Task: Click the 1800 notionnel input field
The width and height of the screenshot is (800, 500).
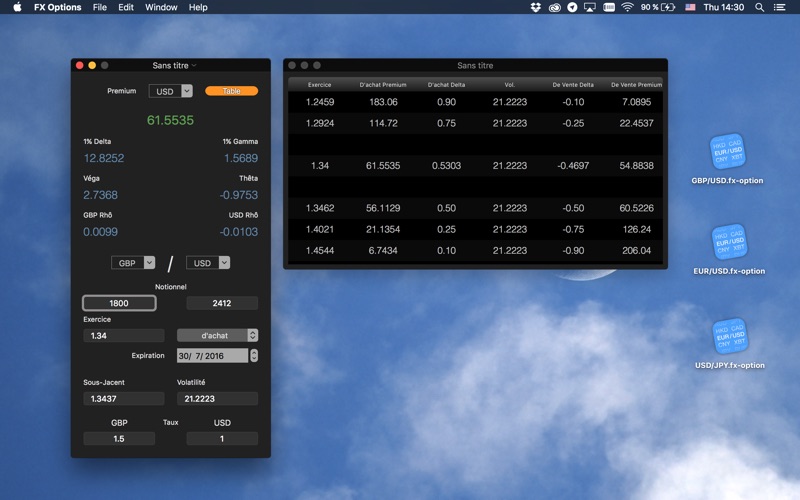Action: (119, 303)
